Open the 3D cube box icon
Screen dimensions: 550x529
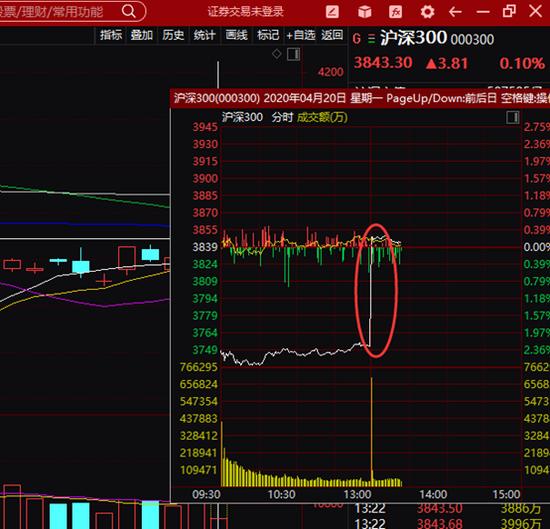(365, 12)
